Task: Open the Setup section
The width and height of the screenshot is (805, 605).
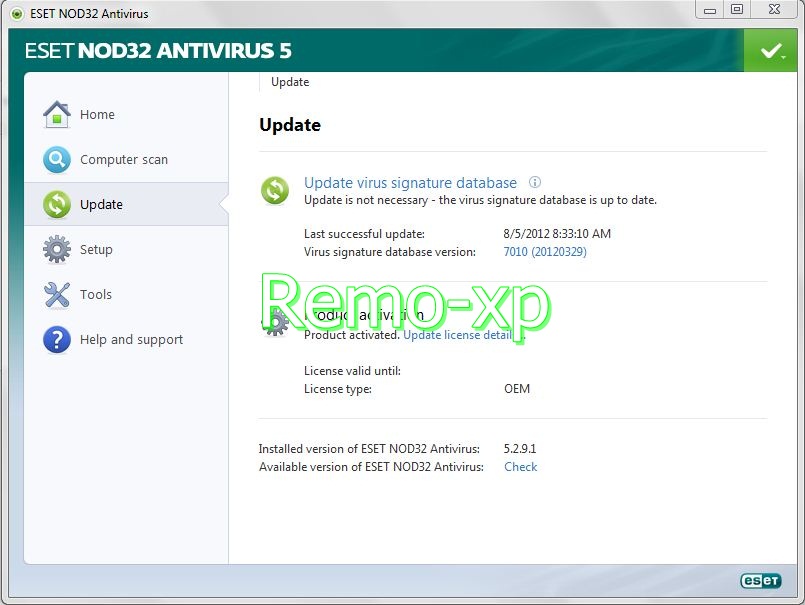Action: (126, 249)
